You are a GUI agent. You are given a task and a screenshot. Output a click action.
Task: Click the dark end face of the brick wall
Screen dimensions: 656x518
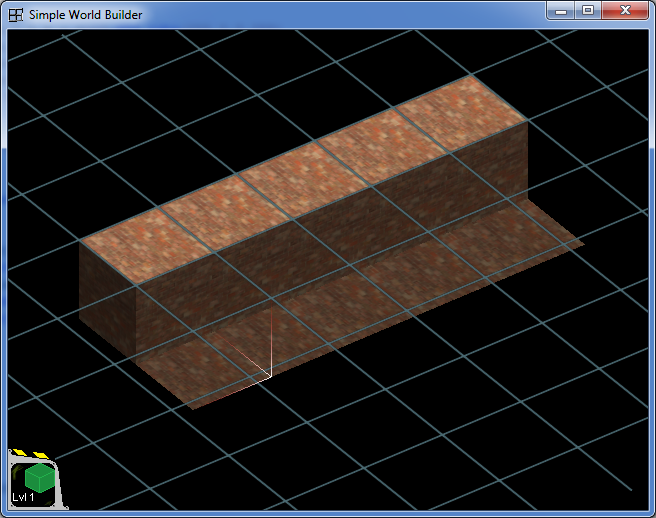tap(108, 300)
